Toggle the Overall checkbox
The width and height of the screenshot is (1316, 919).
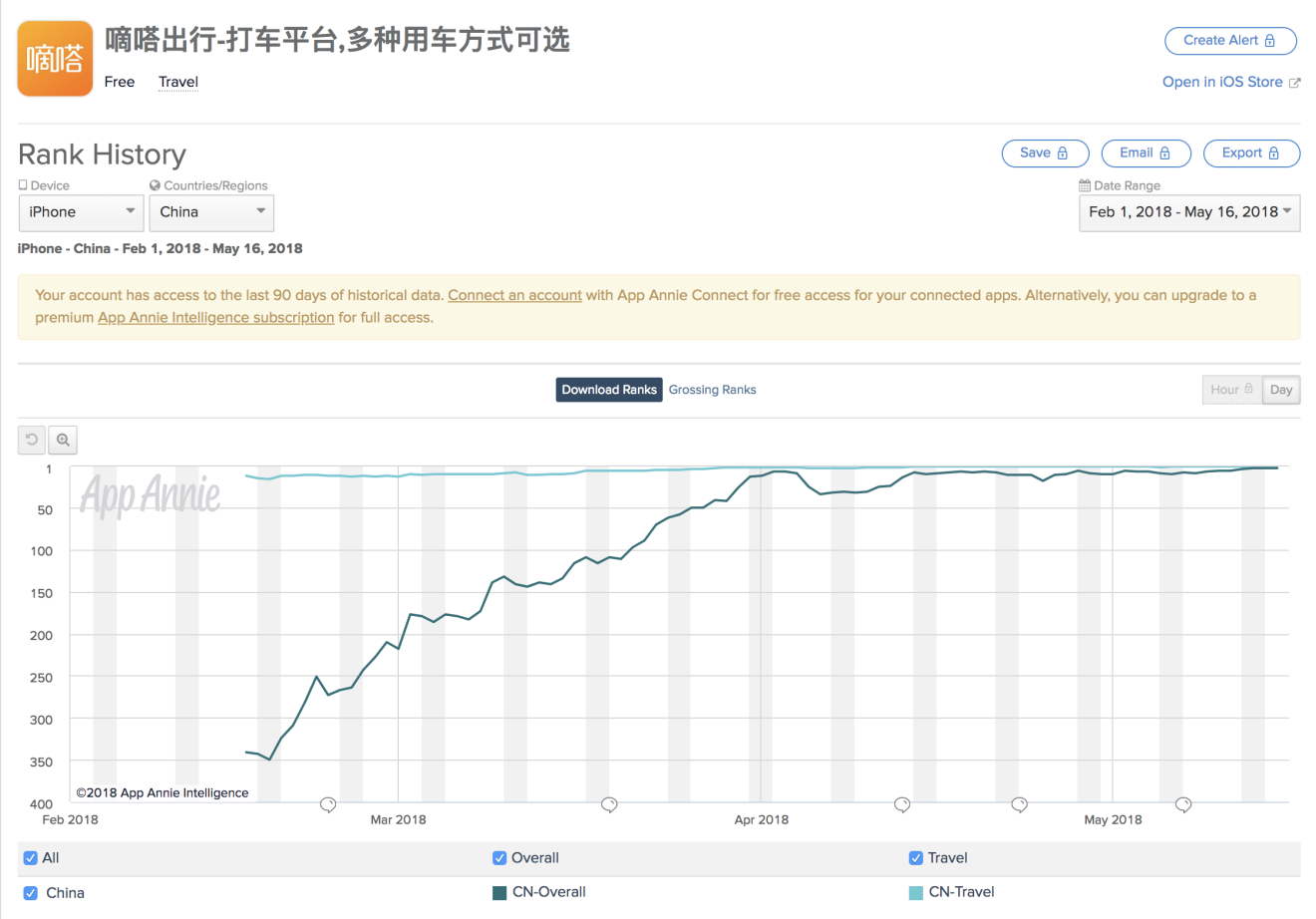[499, 858]
